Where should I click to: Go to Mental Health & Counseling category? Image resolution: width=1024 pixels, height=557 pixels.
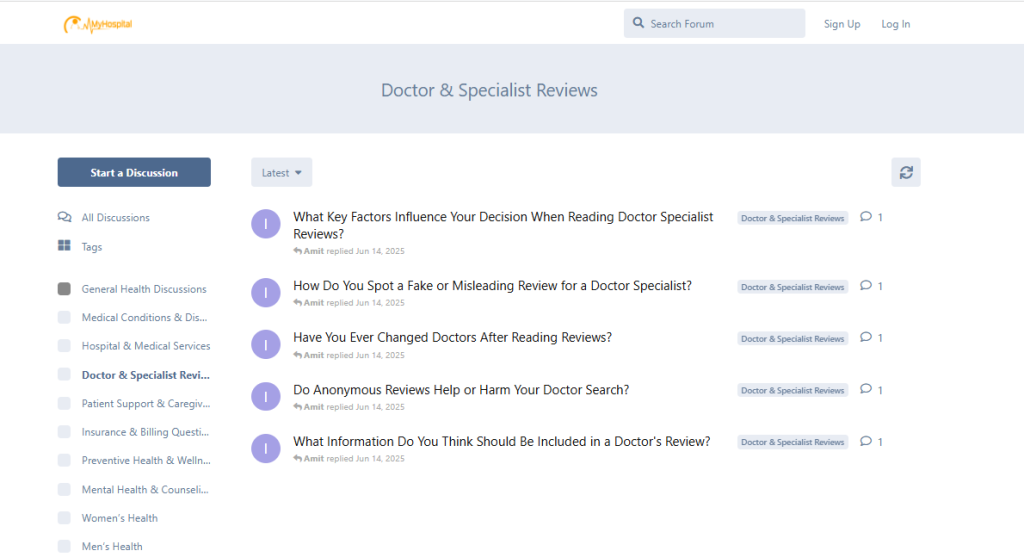click(146, 490)
